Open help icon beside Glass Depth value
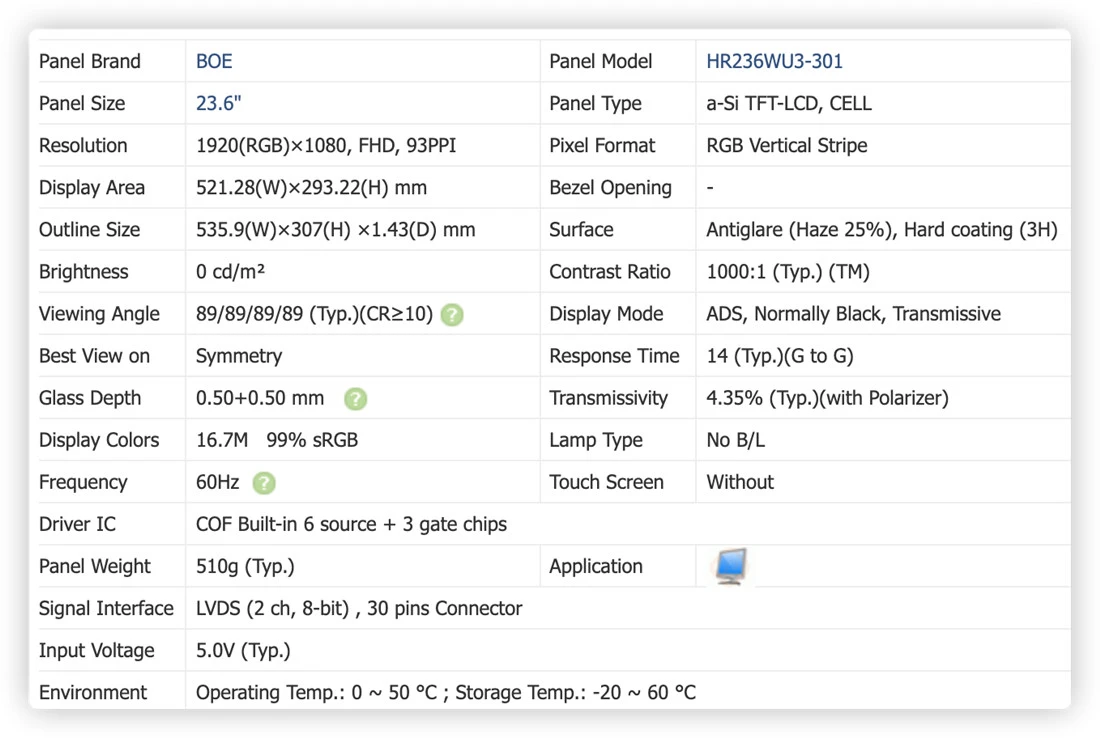This screenshot has width=1100, height=738. pos(356,398)
